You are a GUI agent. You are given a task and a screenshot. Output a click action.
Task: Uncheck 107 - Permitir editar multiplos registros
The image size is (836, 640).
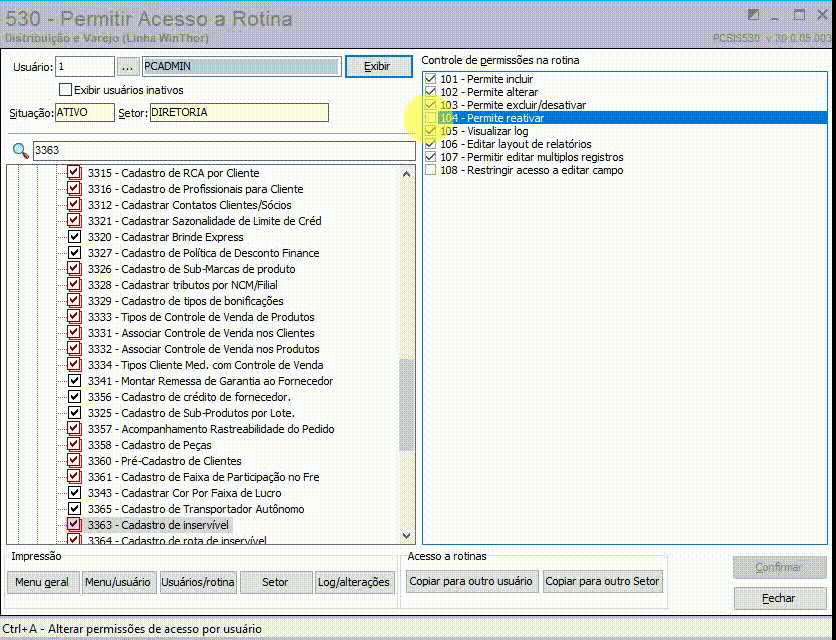430,157
